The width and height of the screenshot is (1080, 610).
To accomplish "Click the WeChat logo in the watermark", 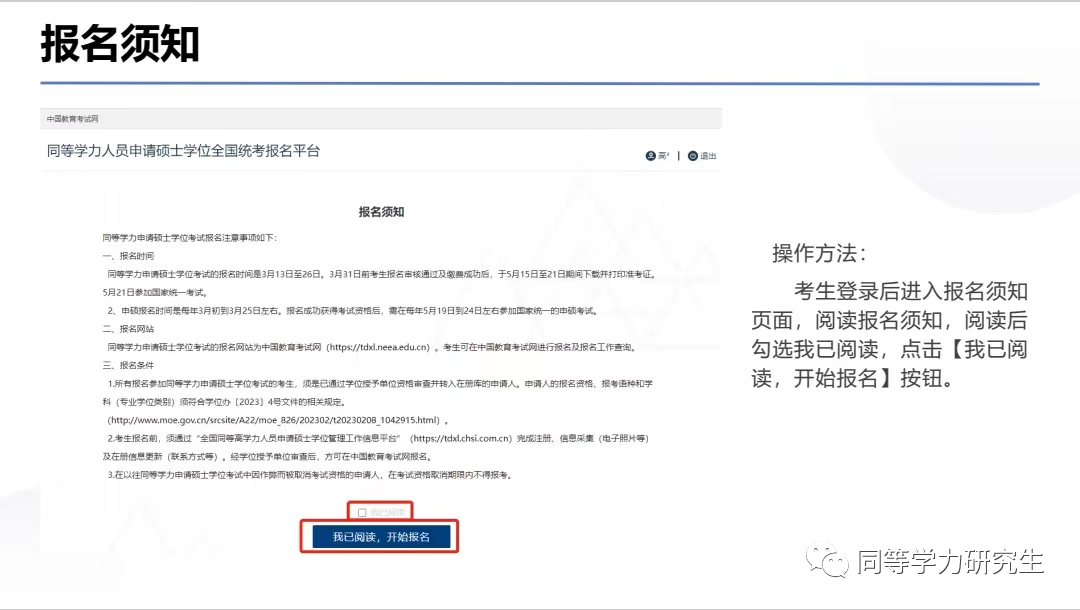I will [x=829, y=561].
